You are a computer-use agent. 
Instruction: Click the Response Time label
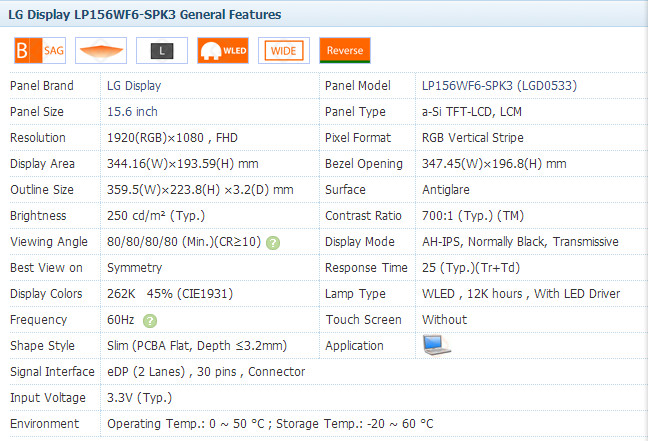click(x=366, y=268)
